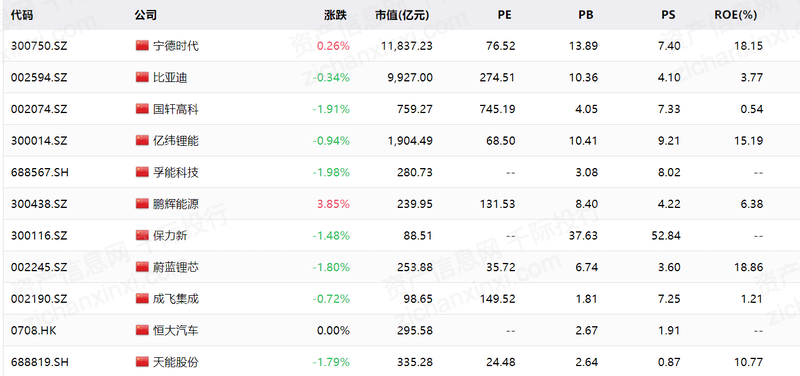Select stock code 688567.SH
Viewport: 800px width, 376px height.
pyautogui.click(x=39, y=172)
